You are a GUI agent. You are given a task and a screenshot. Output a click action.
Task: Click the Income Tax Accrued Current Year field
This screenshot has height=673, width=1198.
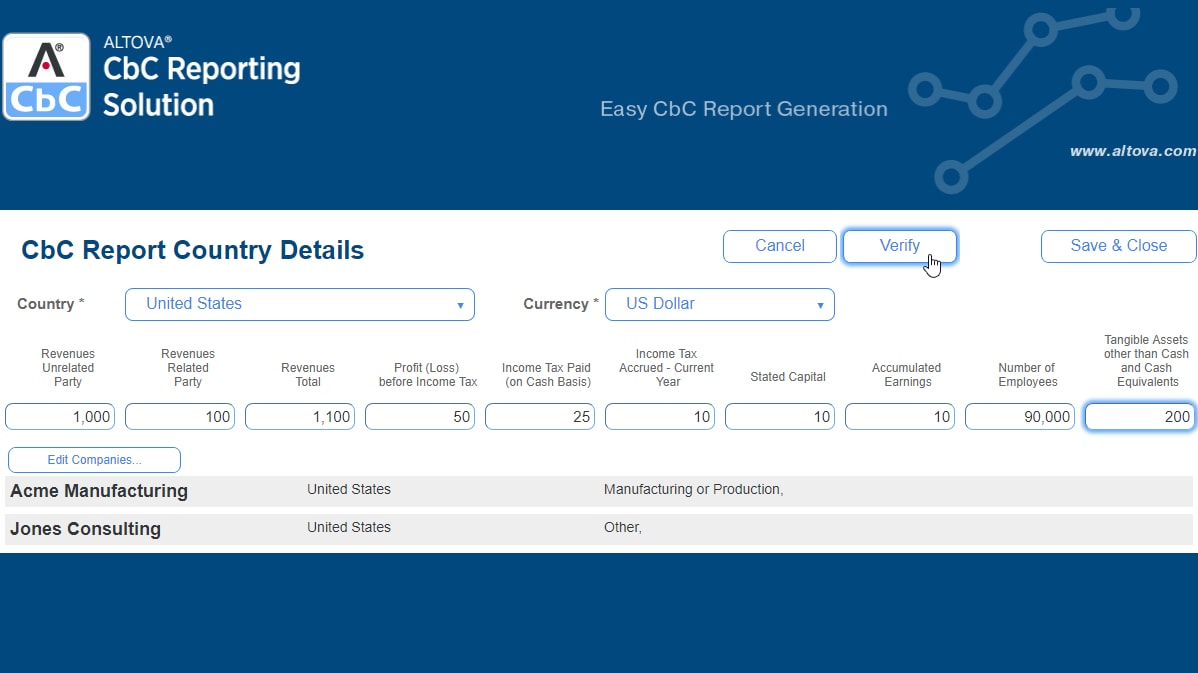tap(660, 416)
